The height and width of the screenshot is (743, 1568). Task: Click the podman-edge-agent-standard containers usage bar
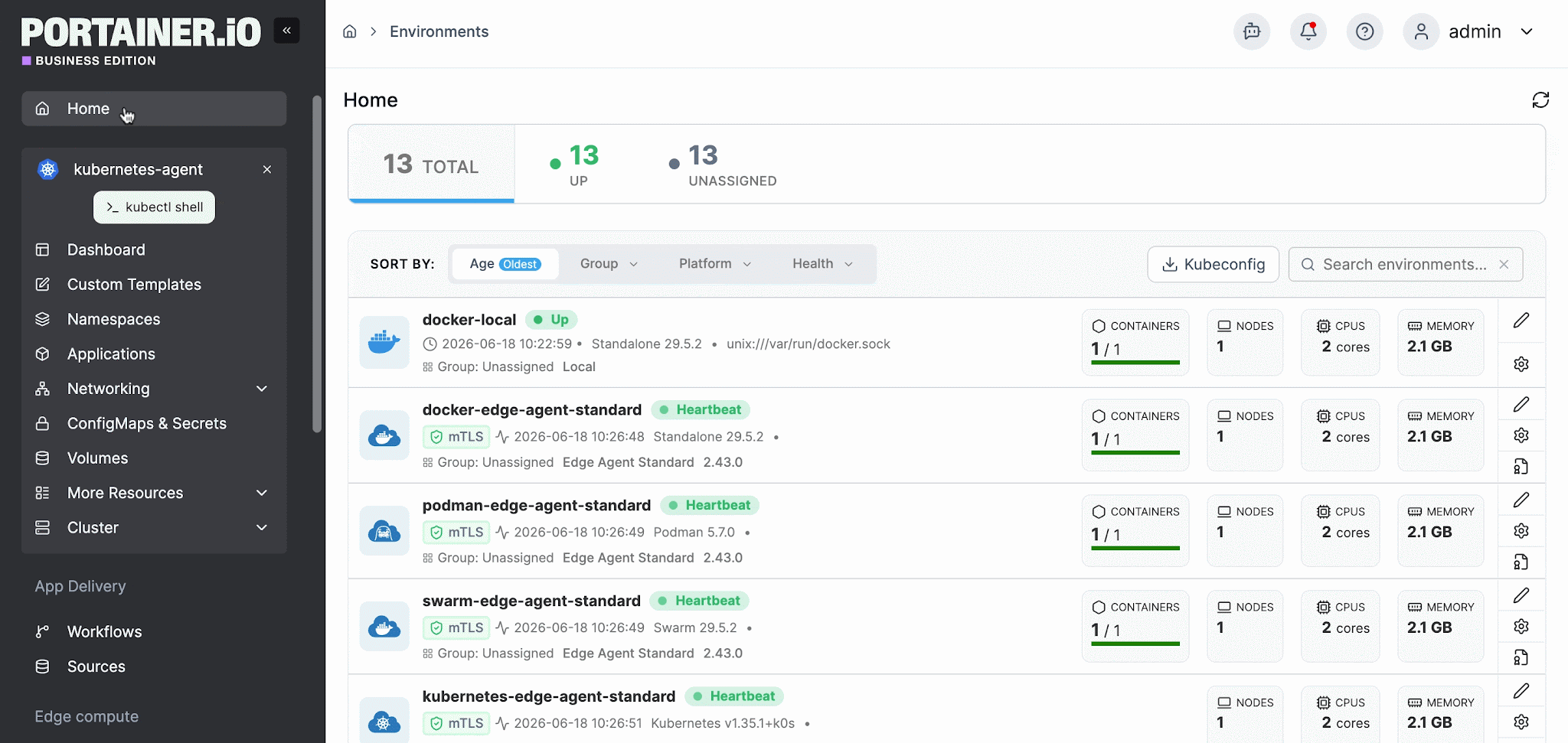1135,548
